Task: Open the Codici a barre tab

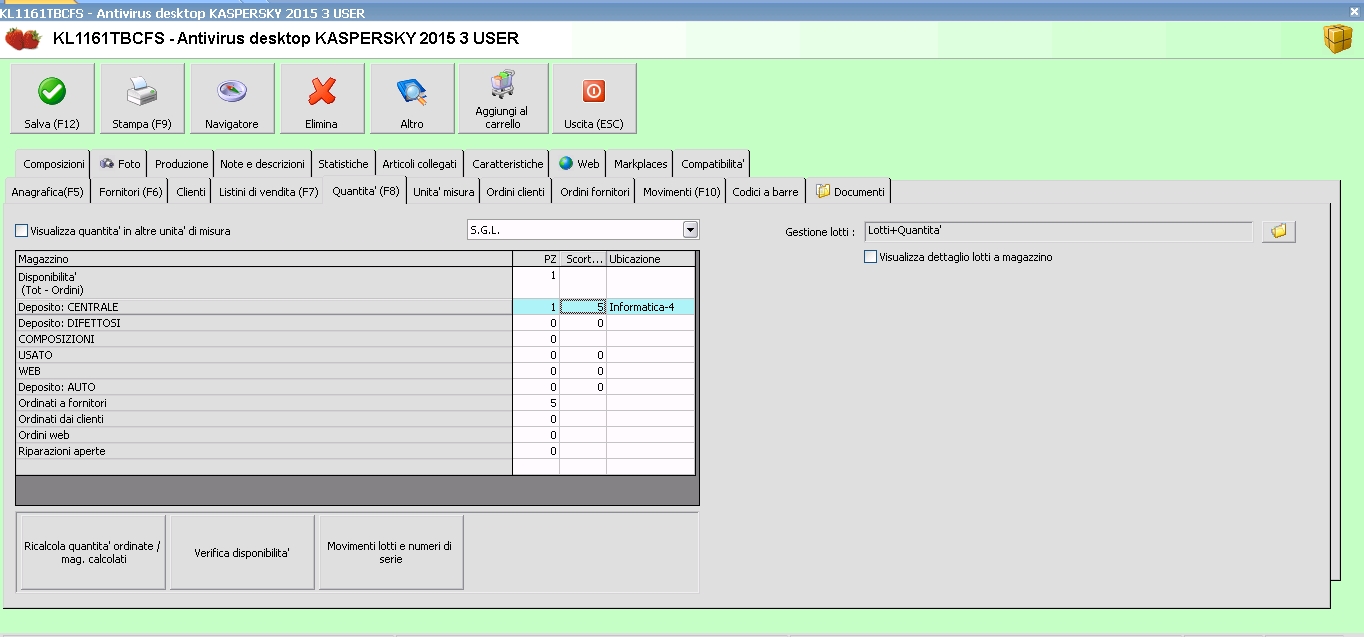Action: [766, 191]
